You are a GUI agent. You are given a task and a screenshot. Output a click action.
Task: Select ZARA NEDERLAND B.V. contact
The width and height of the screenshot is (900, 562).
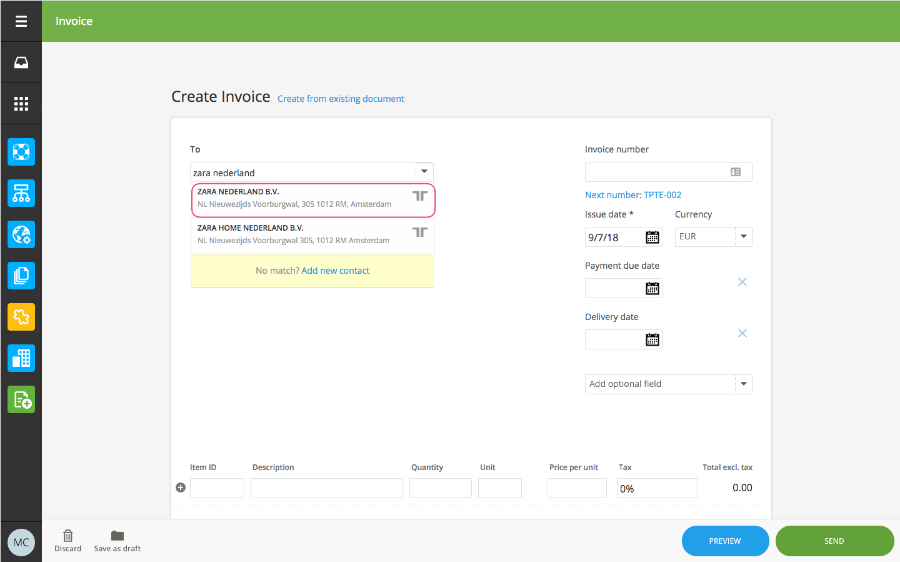pos(313,200)
